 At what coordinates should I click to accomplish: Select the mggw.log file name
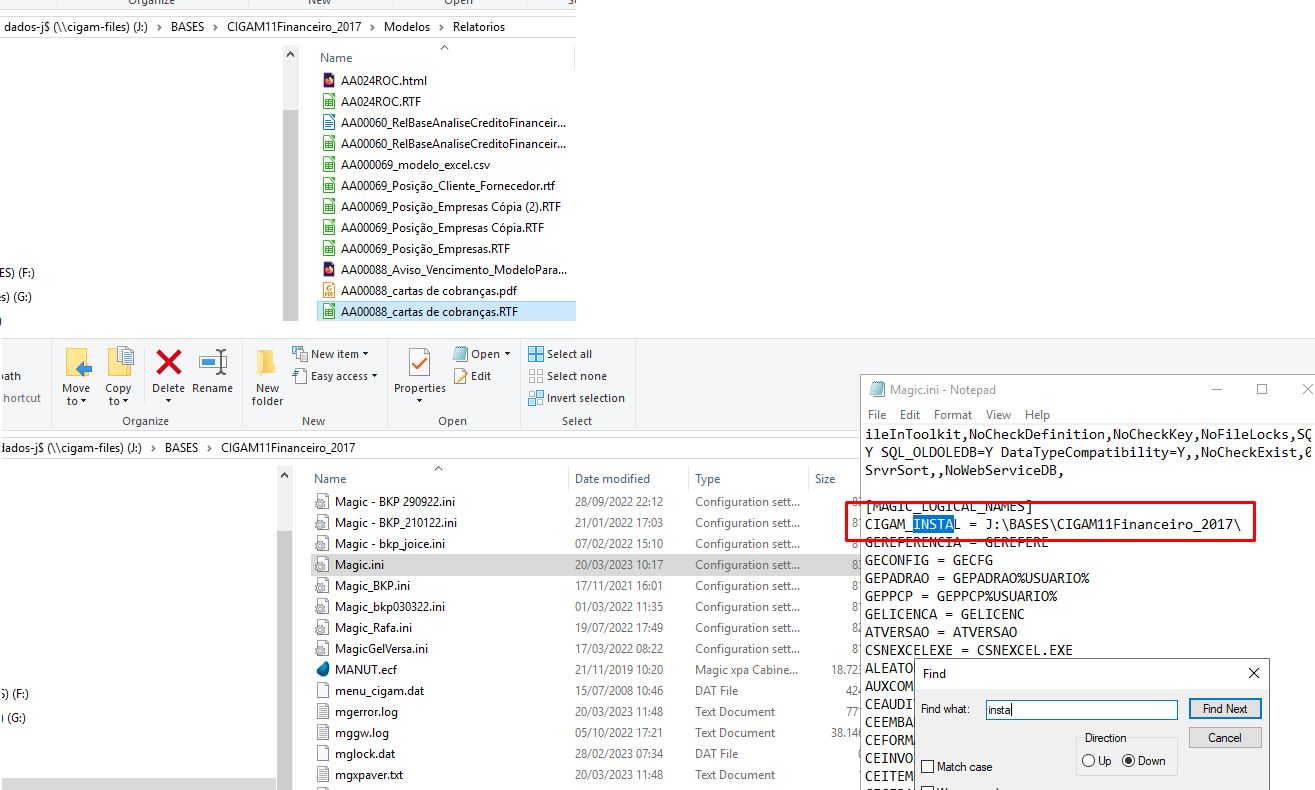pyautogui.click(x=362, y=732)
